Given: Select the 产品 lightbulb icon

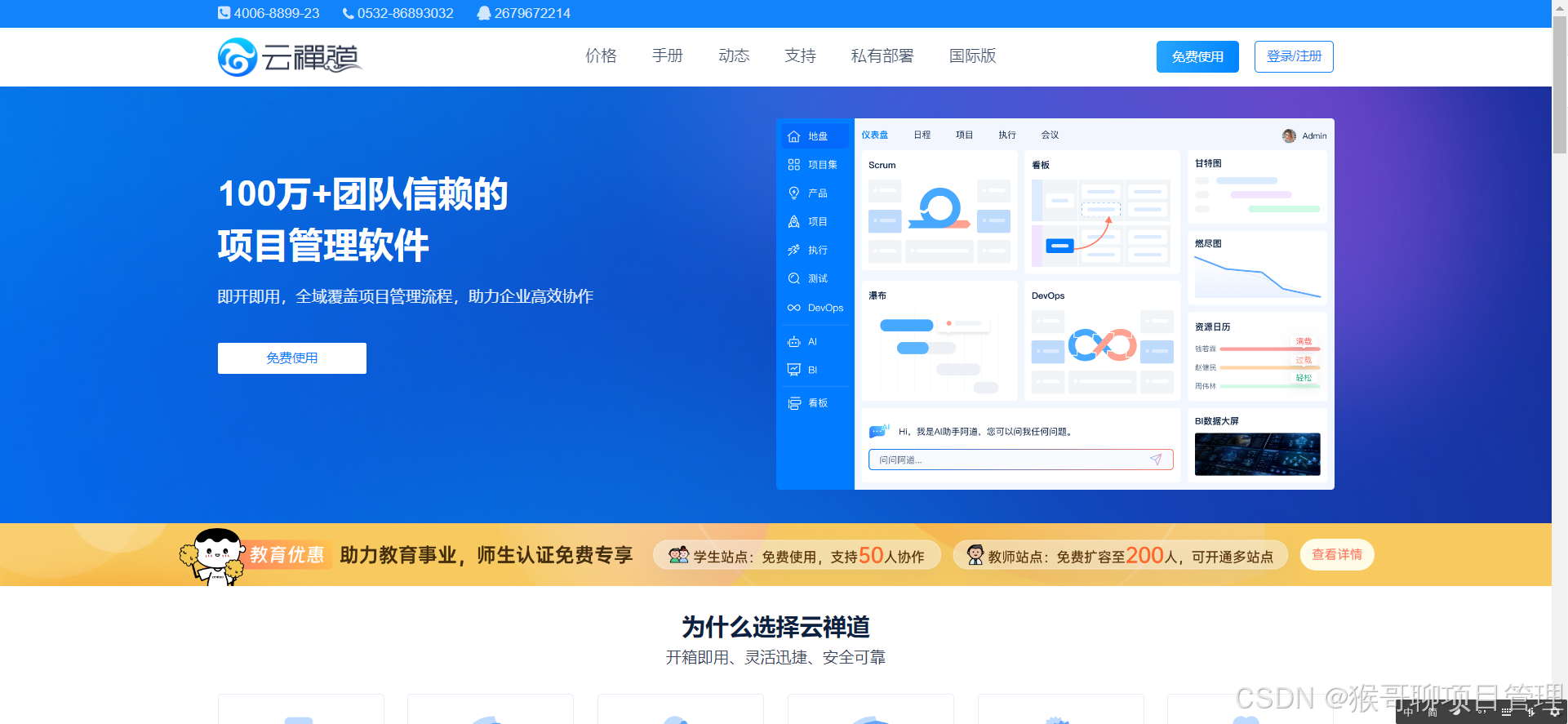Looking at the screenshot, I should pos(793,193).
